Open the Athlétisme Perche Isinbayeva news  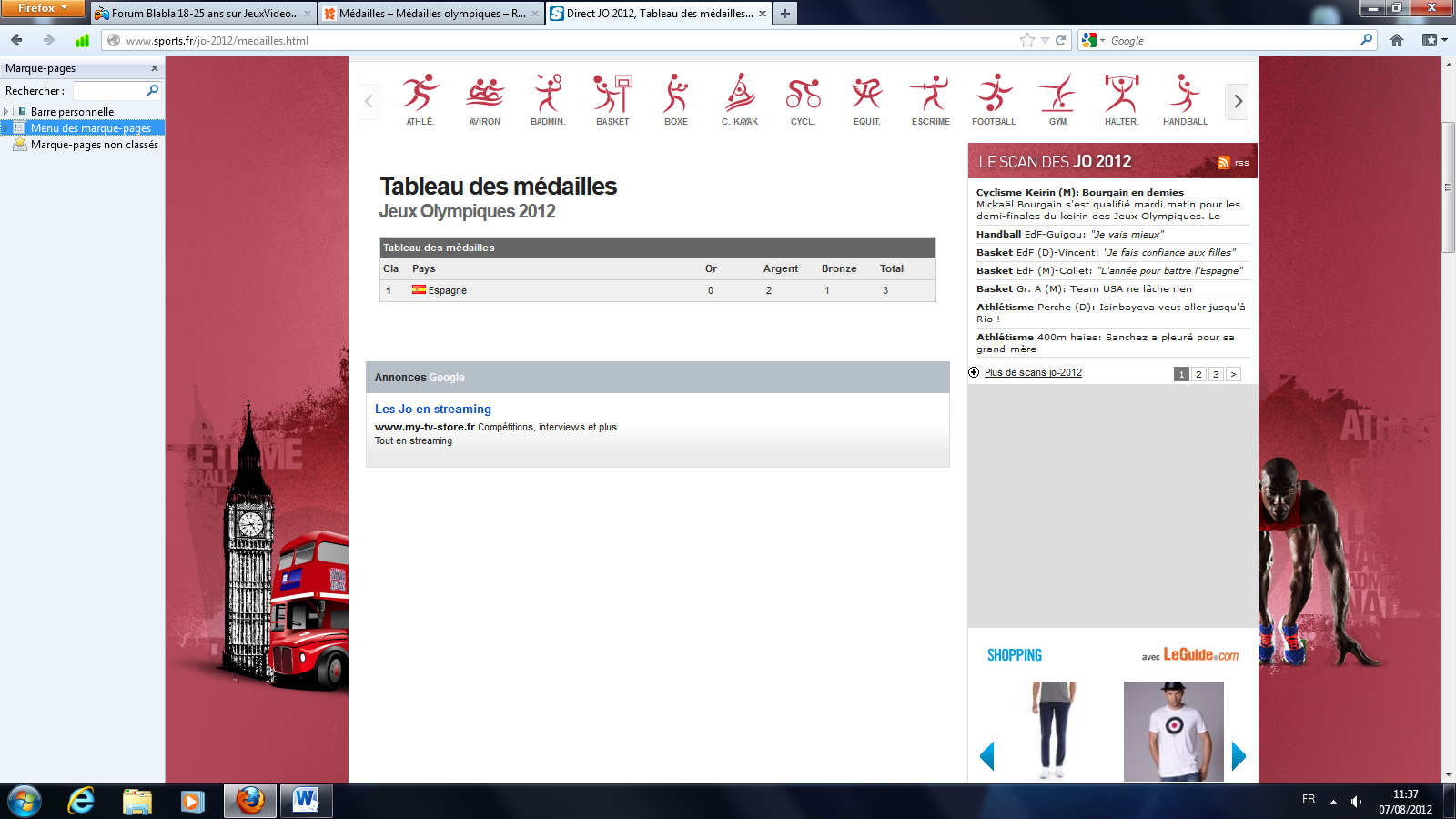coord(1111,313)
